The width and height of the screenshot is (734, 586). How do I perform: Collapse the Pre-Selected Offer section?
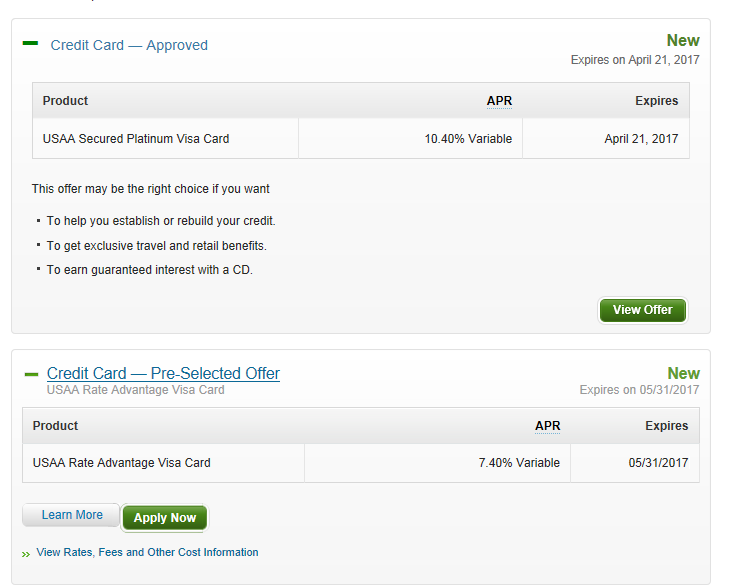[x=31, y=374]
